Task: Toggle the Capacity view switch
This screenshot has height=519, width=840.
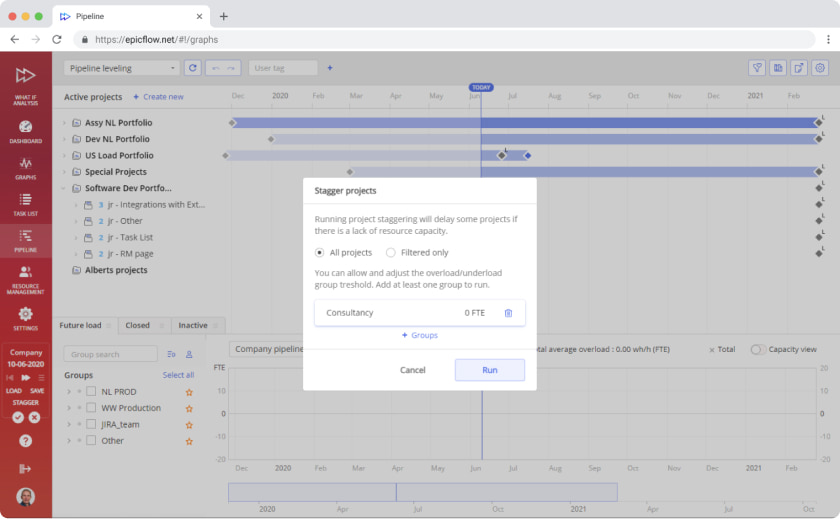Action: [758, 349]
